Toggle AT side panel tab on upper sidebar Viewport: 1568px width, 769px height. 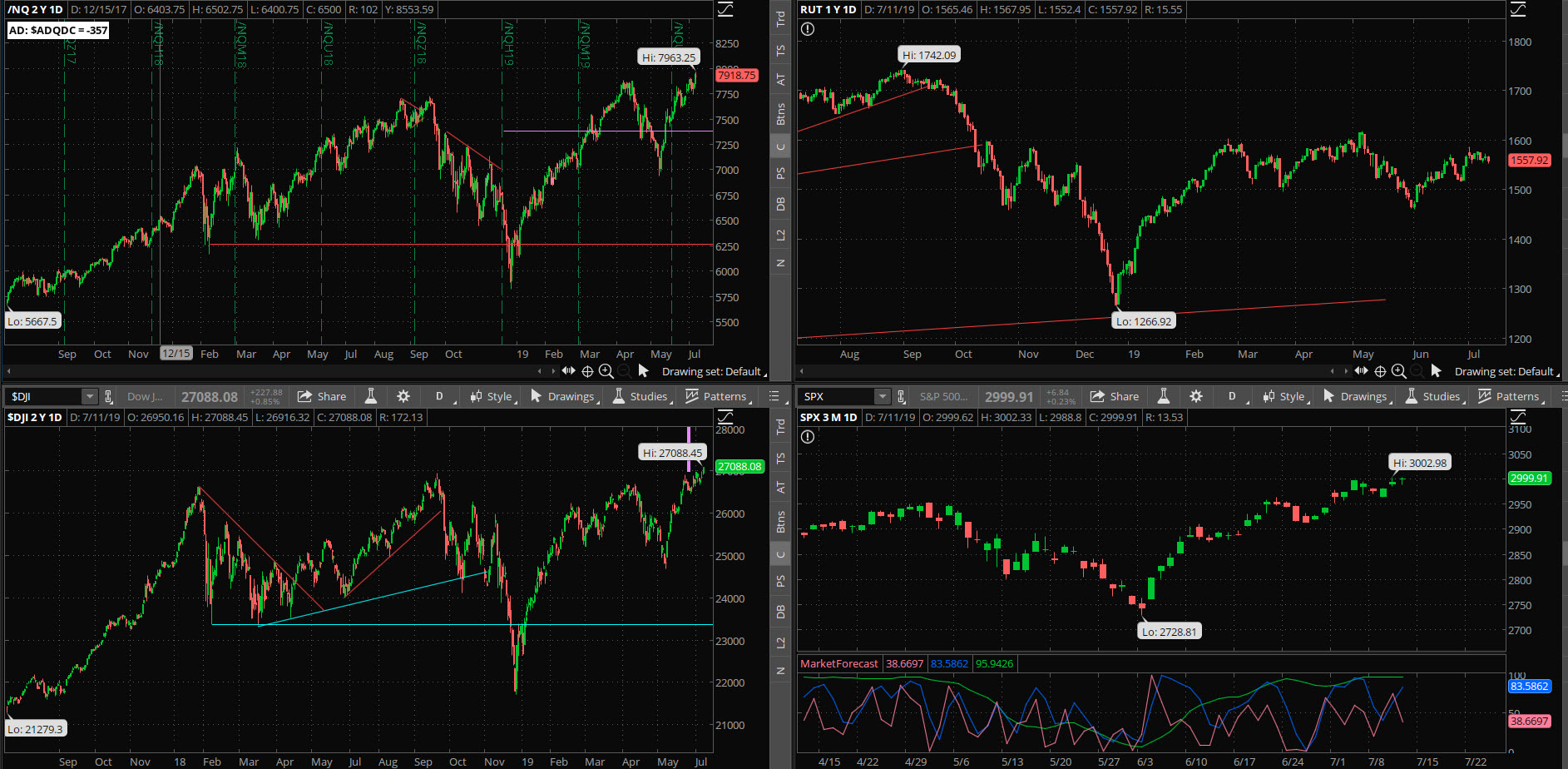pyautogui.click(x=780, y=79)
